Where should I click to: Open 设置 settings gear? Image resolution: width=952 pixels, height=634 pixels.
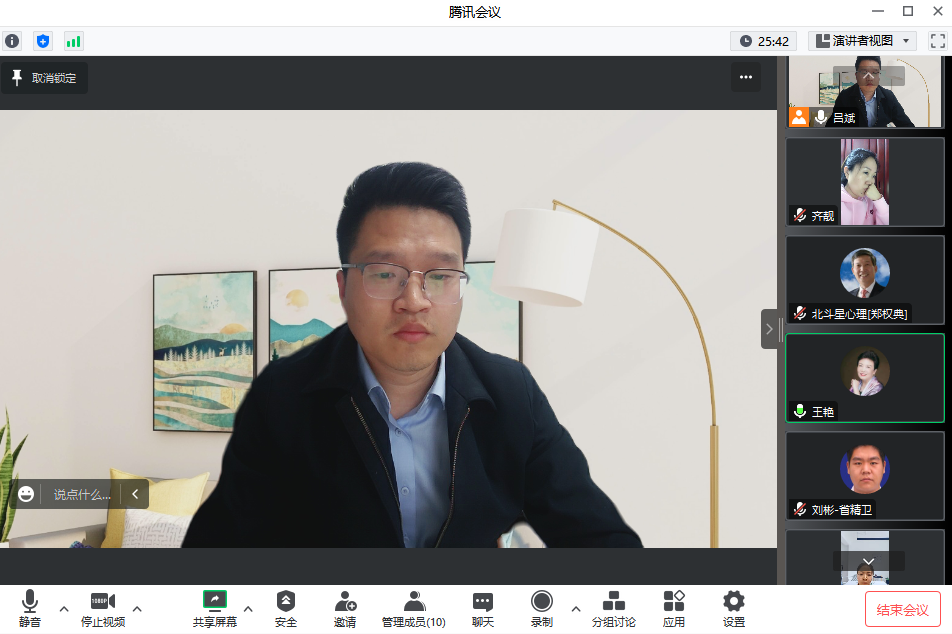[x=733, y=609]
